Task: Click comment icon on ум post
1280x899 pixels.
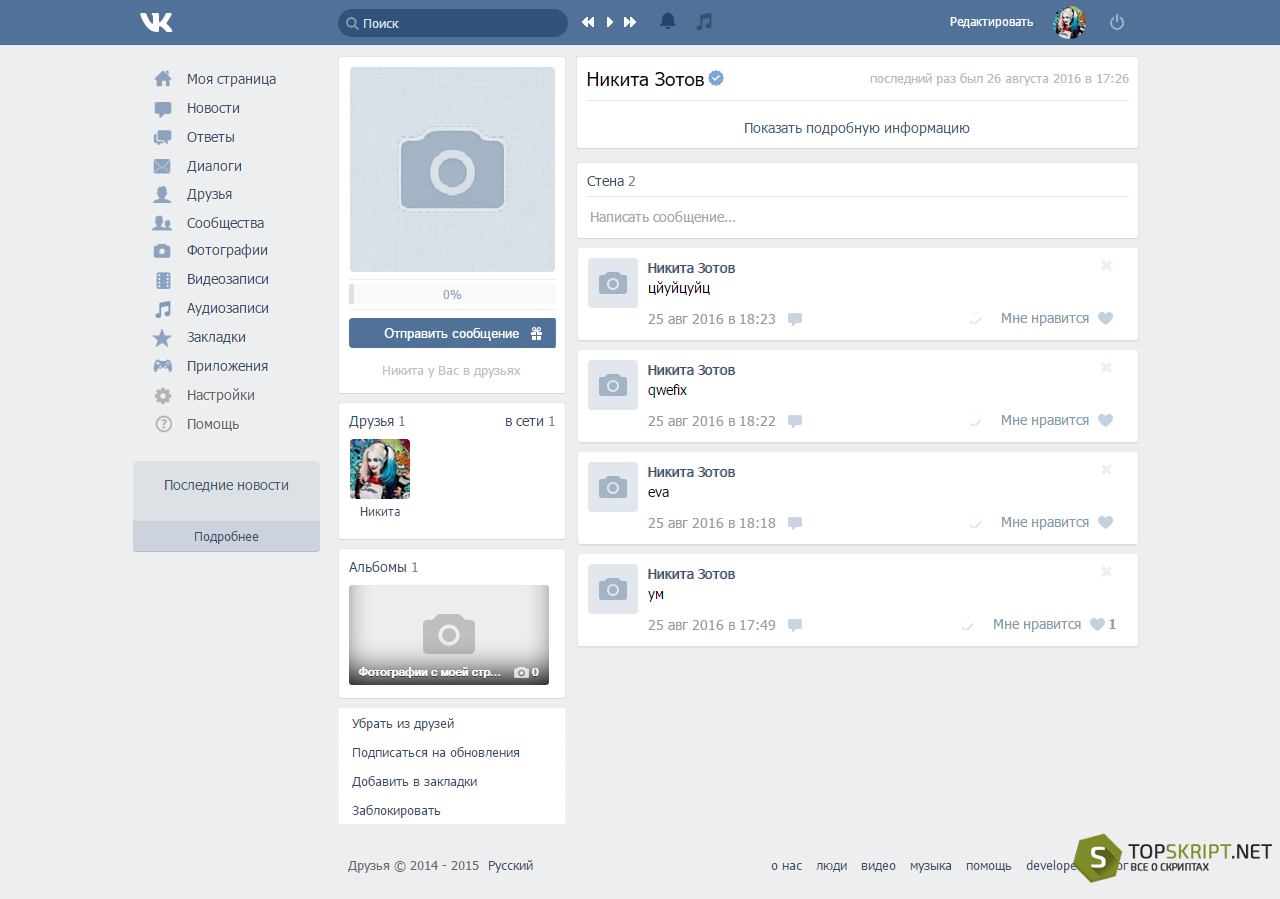Action: 795,626
